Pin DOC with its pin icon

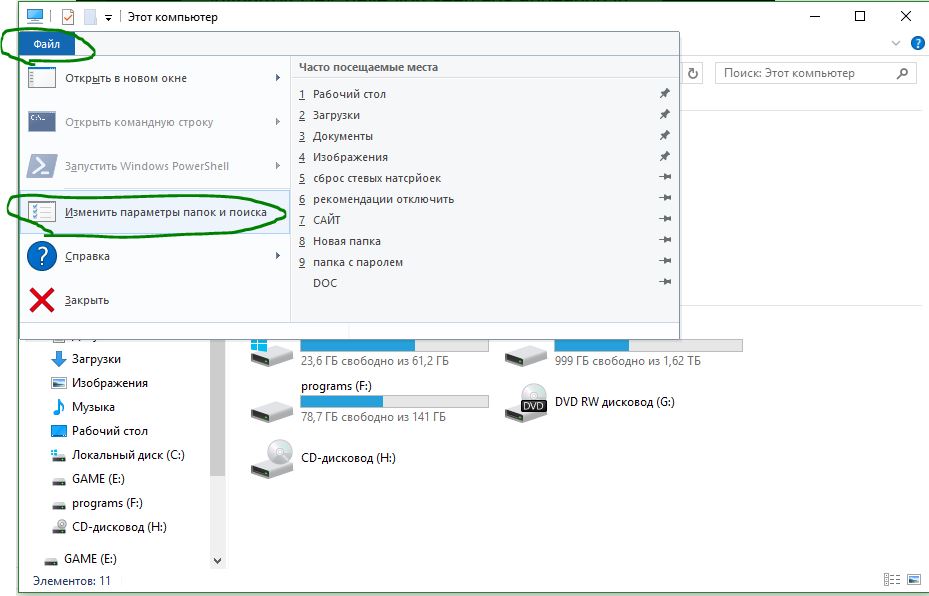pyautogui.click(x=665, y=281)
